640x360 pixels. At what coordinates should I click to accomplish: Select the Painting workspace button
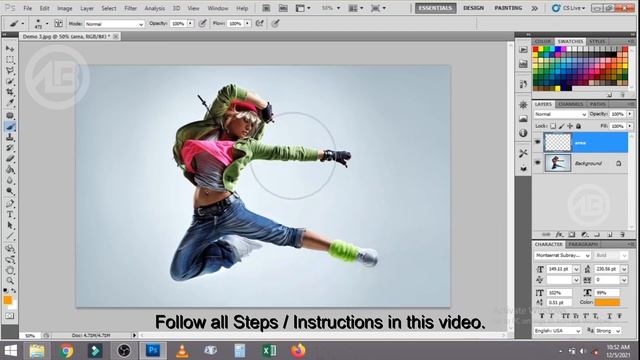(x=508, y=8)
